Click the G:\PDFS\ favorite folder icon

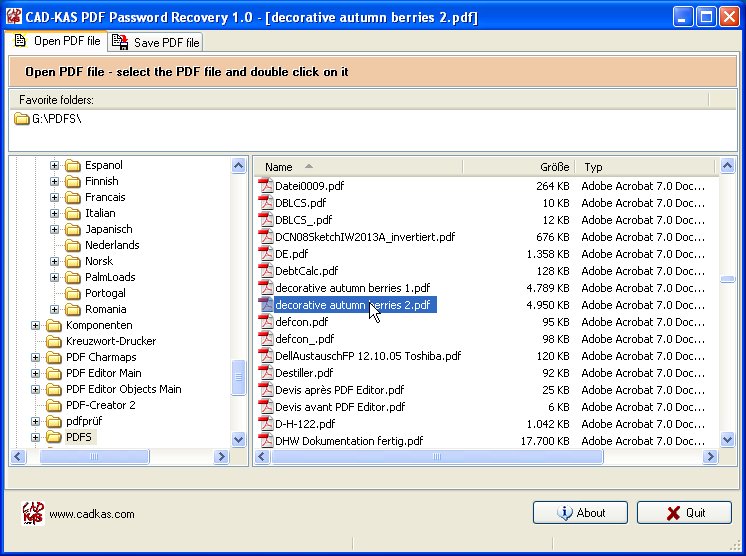point(22,120)
